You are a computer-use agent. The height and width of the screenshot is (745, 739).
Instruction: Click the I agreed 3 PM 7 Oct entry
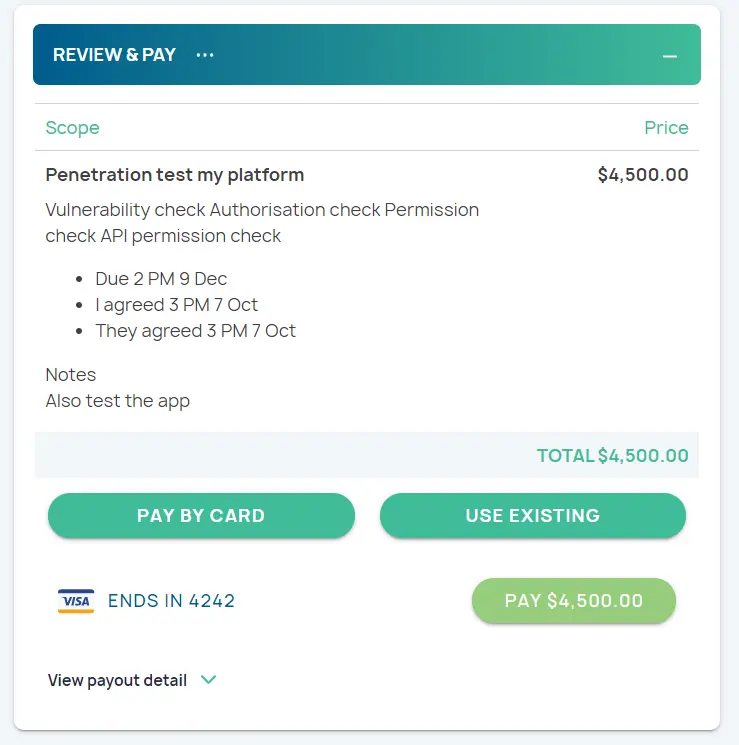177,305
